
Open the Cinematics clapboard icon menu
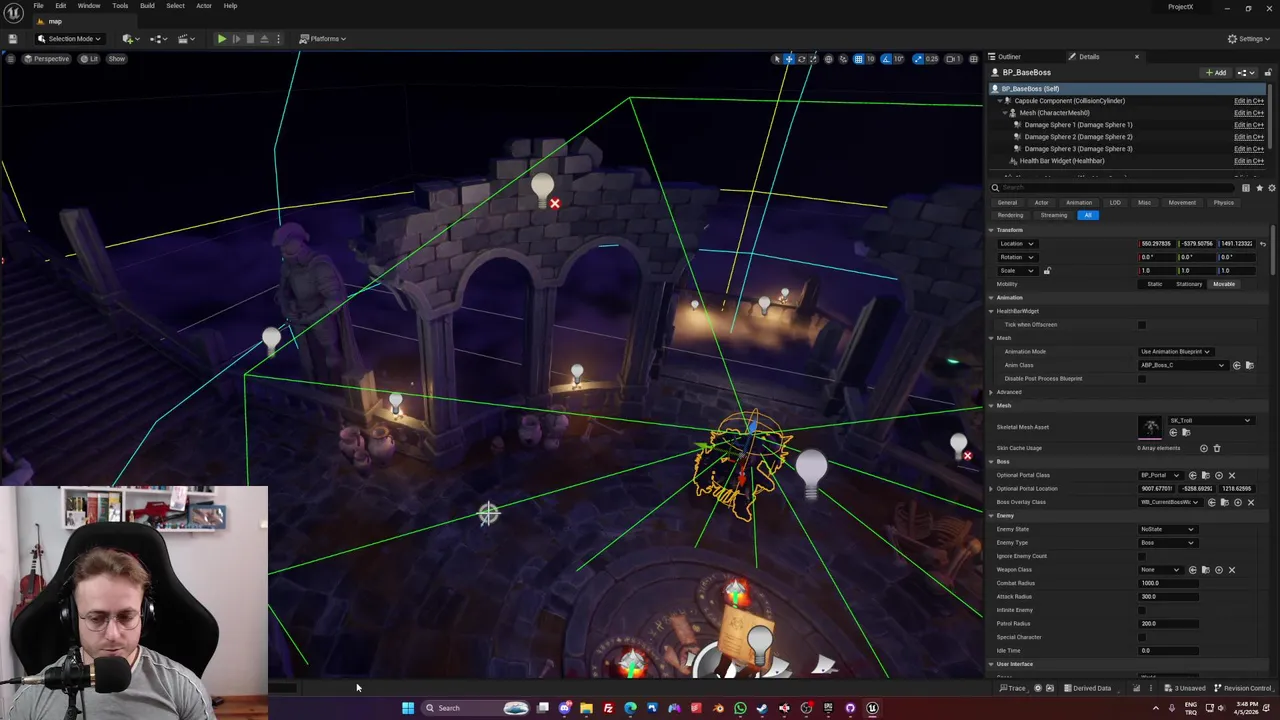click(x=185, y=38)
